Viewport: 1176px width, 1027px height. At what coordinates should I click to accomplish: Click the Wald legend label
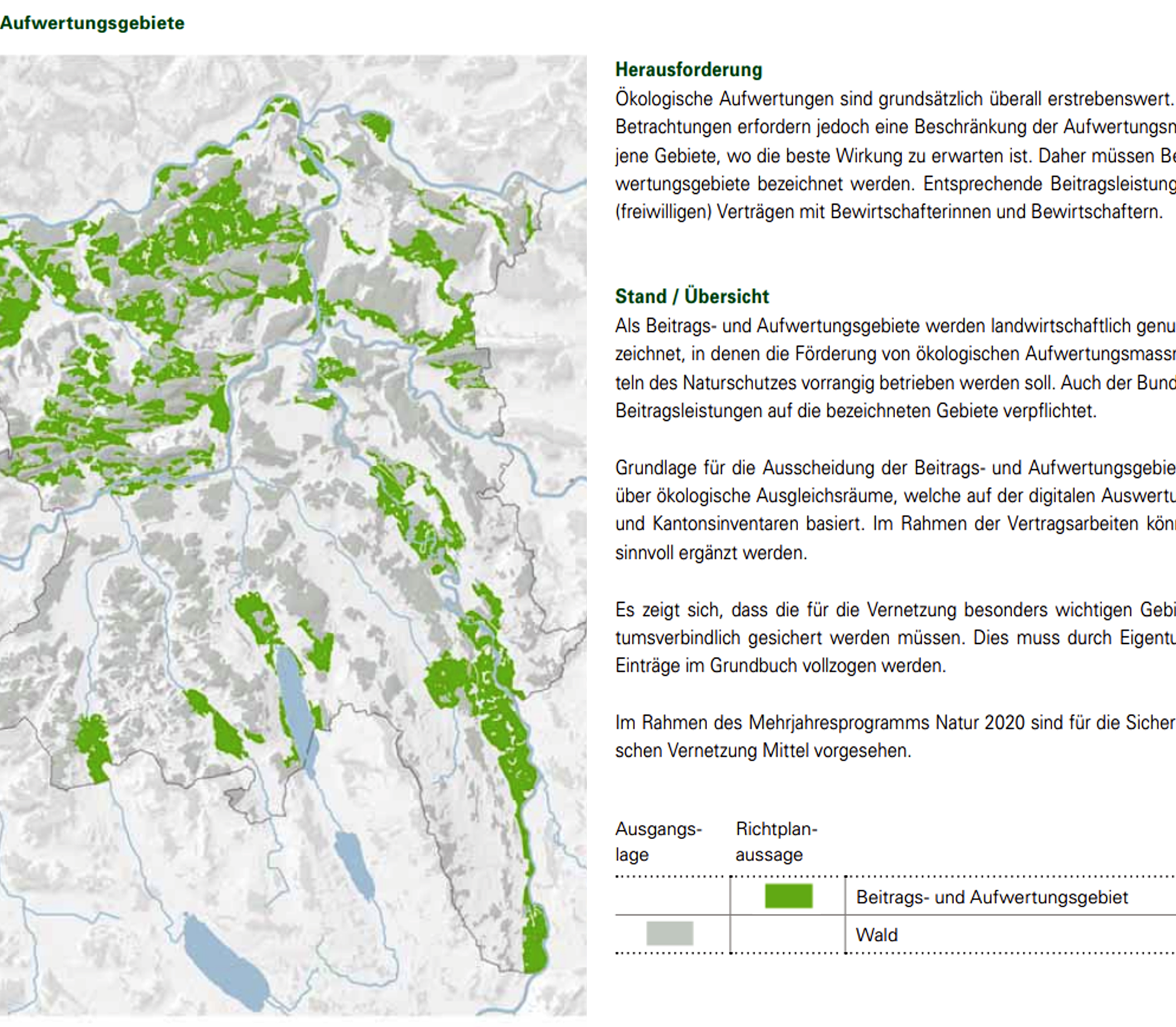876,935
